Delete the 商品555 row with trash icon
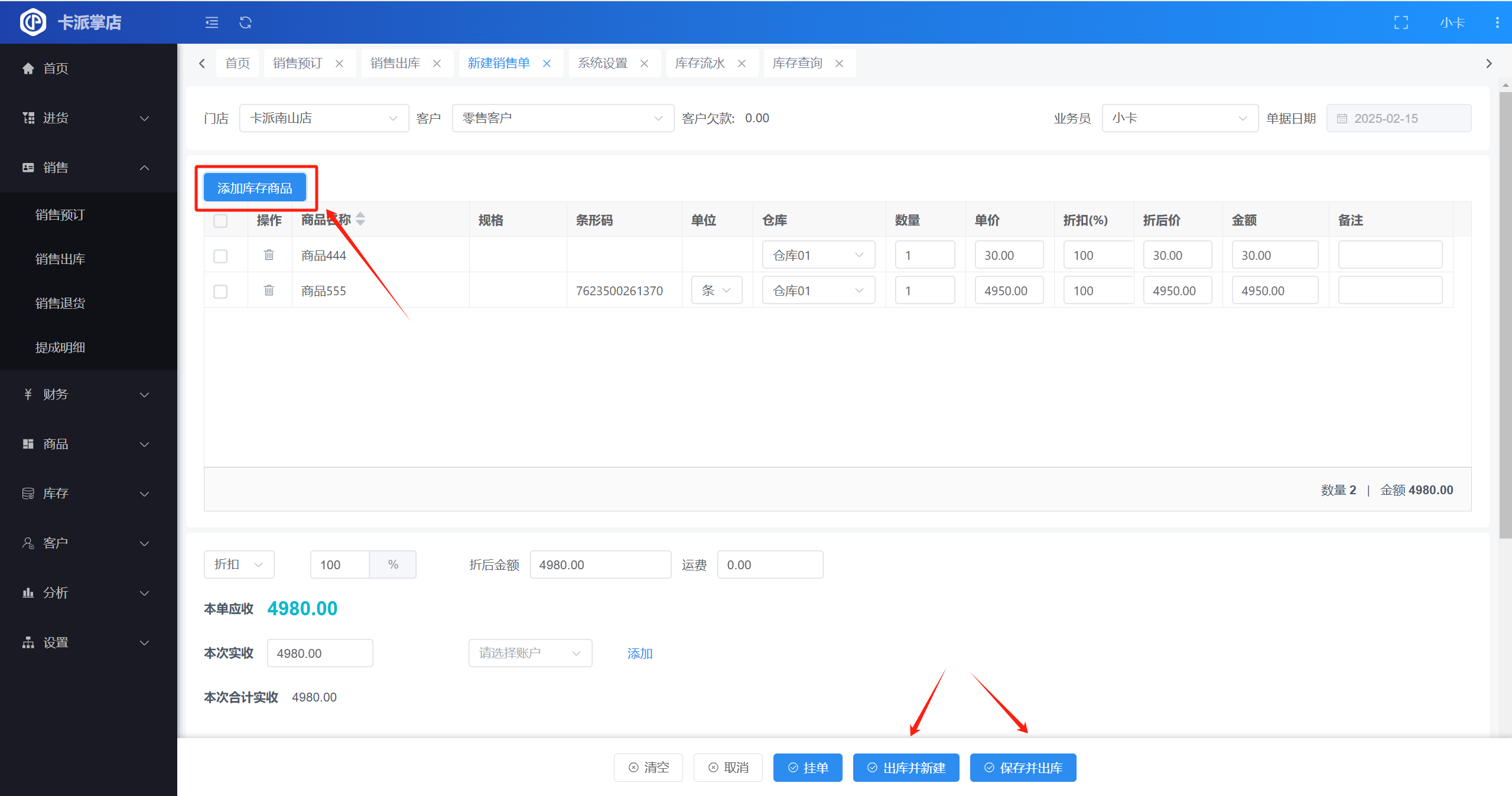This screenshot has width=1512, height=796. point(269,291)
